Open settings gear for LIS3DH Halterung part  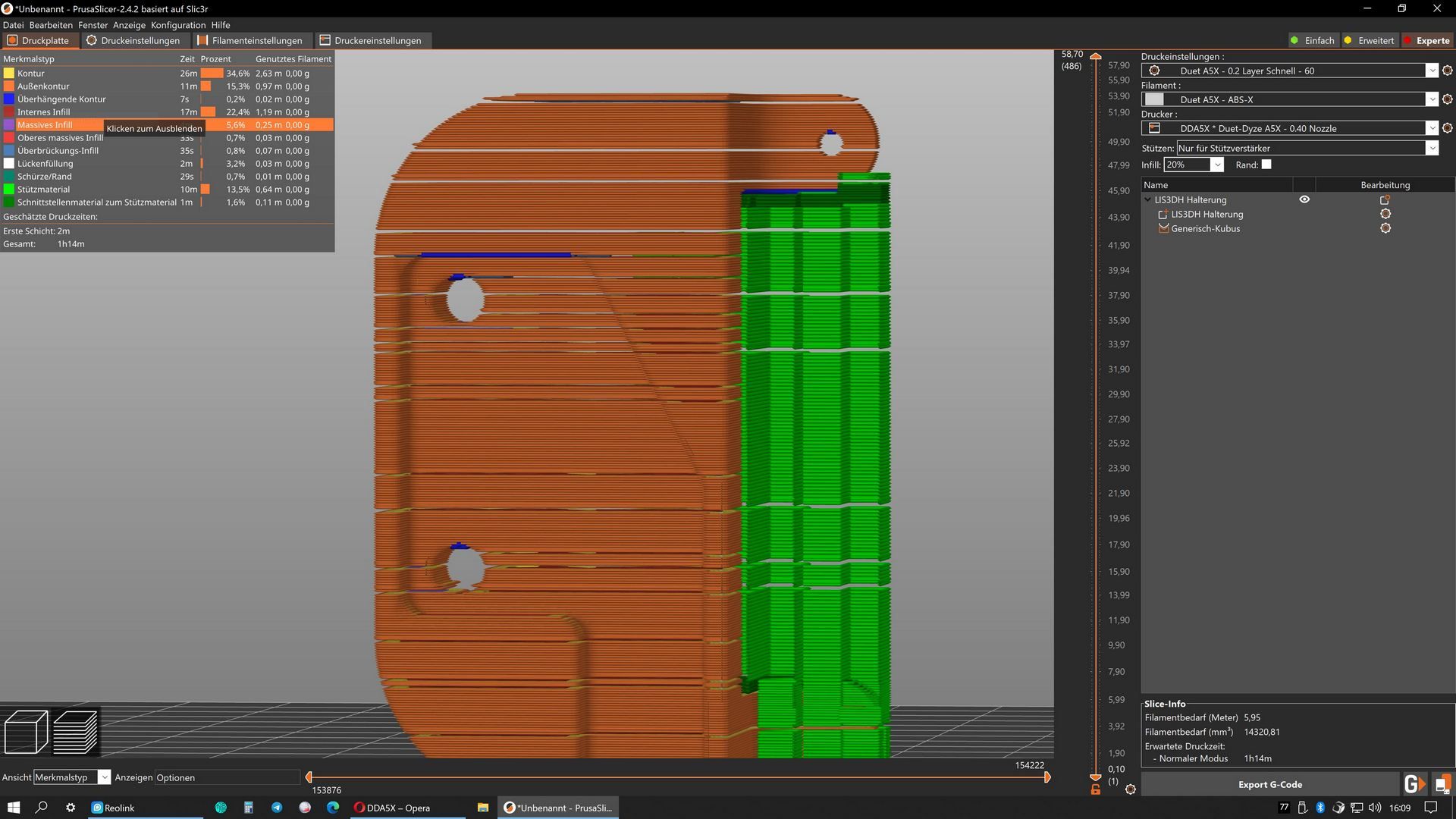point(1385,214)
